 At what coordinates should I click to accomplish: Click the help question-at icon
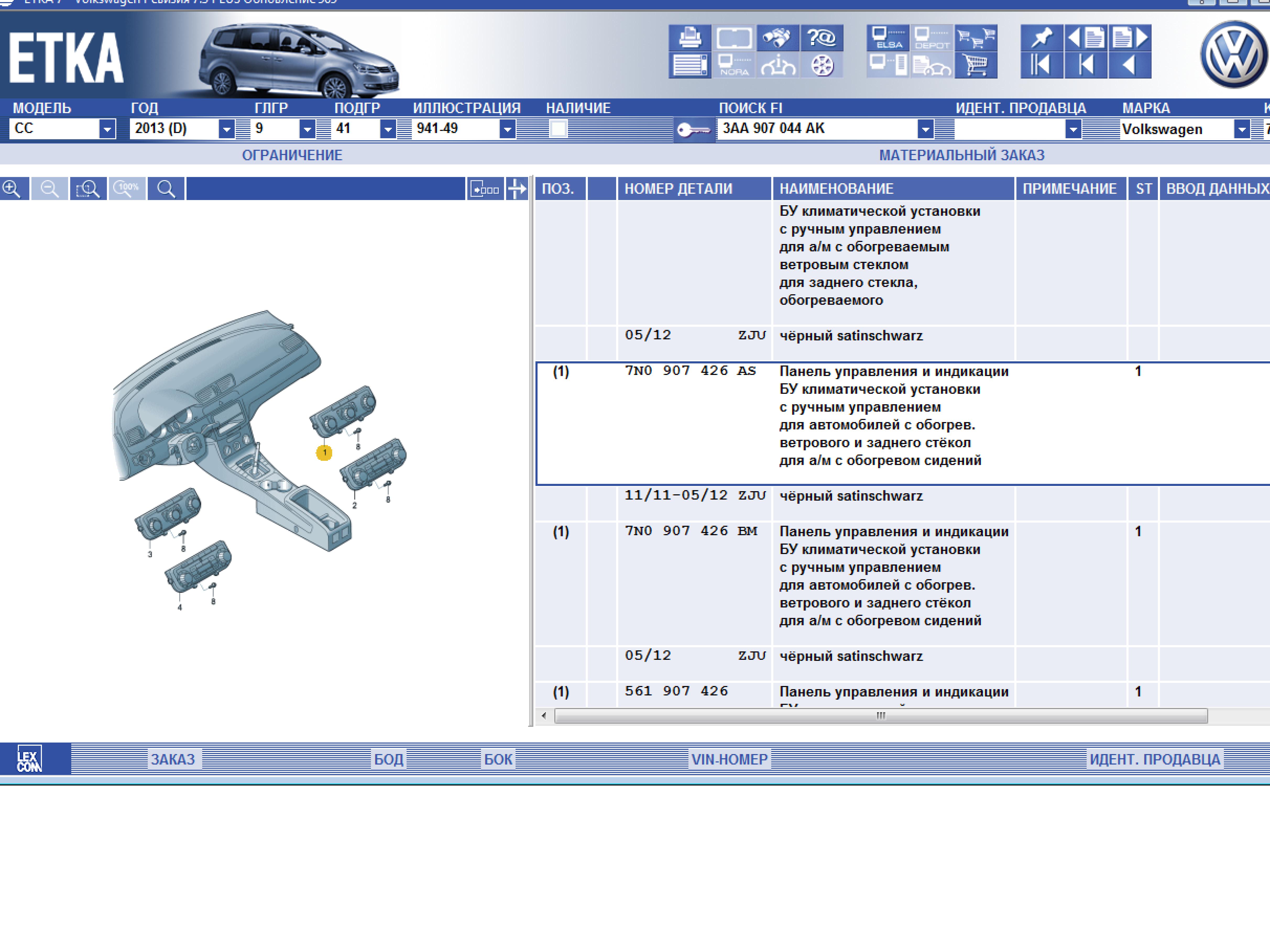pos(822,38)
